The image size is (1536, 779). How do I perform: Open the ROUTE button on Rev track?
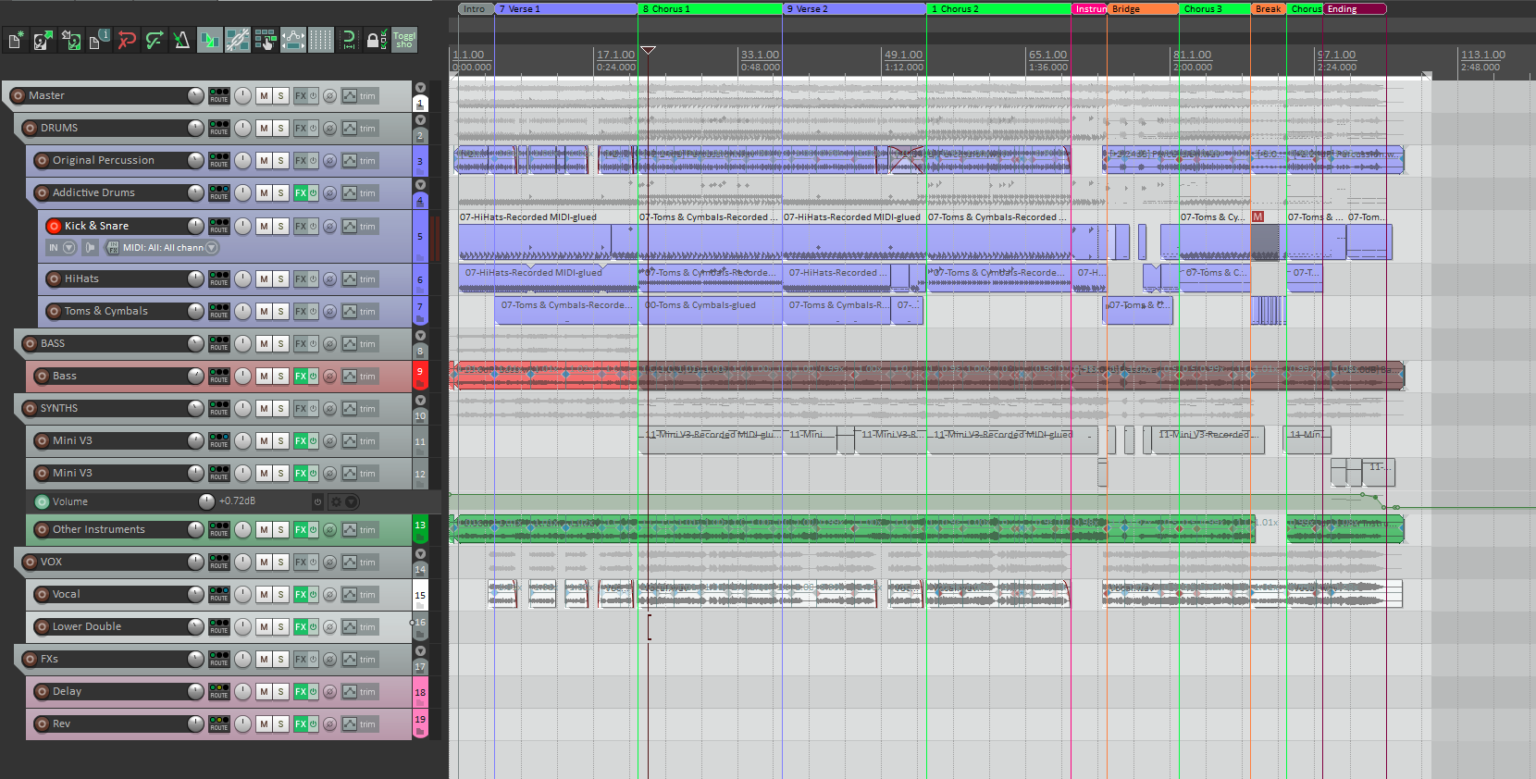pos(218,724)
